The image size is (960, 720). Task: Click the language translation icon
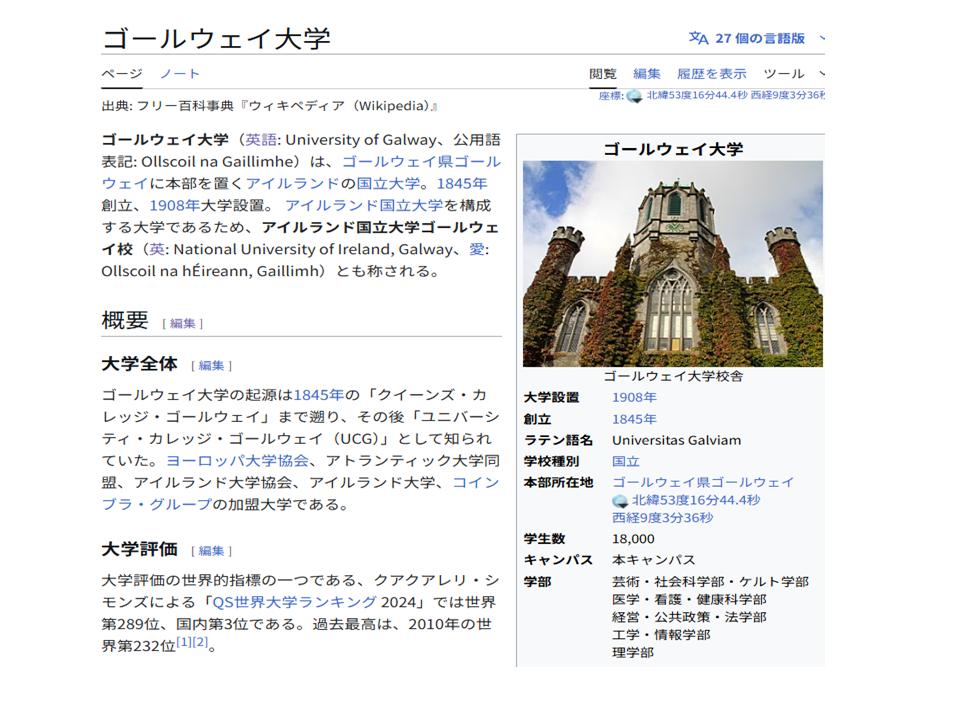[x=698, y=38]
